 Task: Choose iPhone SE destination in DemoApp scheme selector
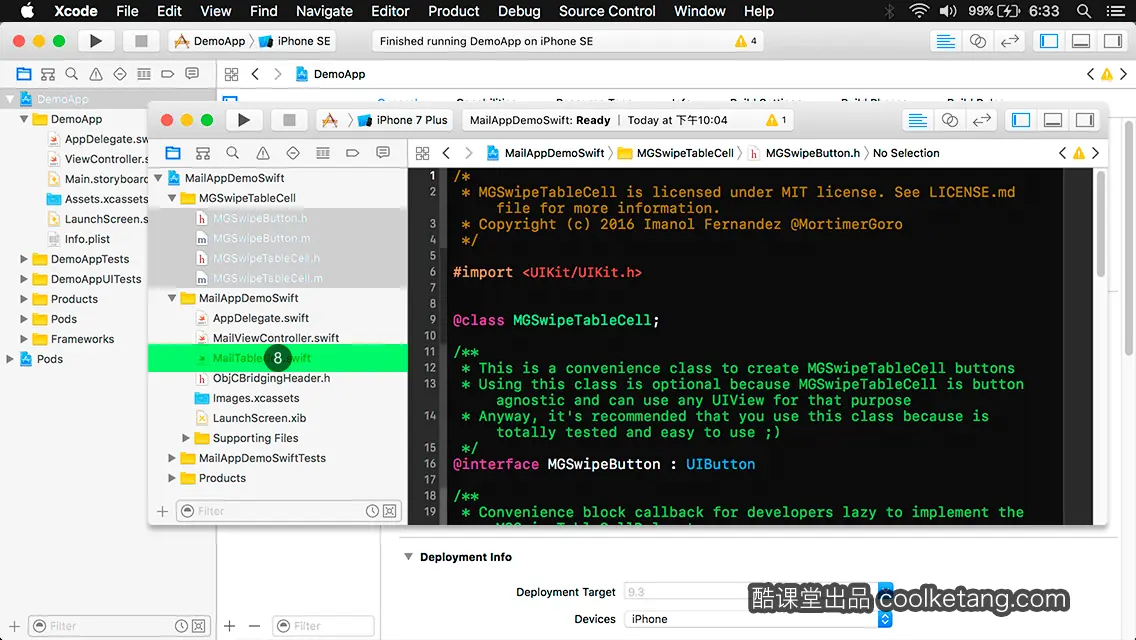[x=295, y=41]
